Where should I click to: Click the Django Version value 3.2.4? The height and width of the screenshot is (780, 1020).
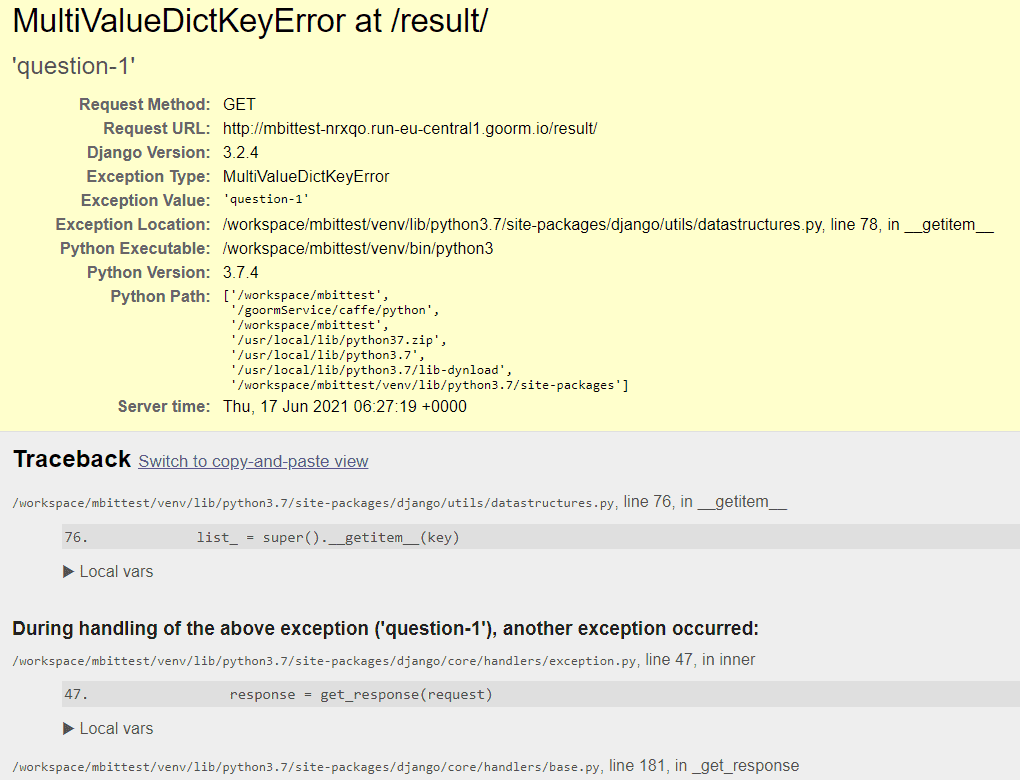tap(242, 152)
